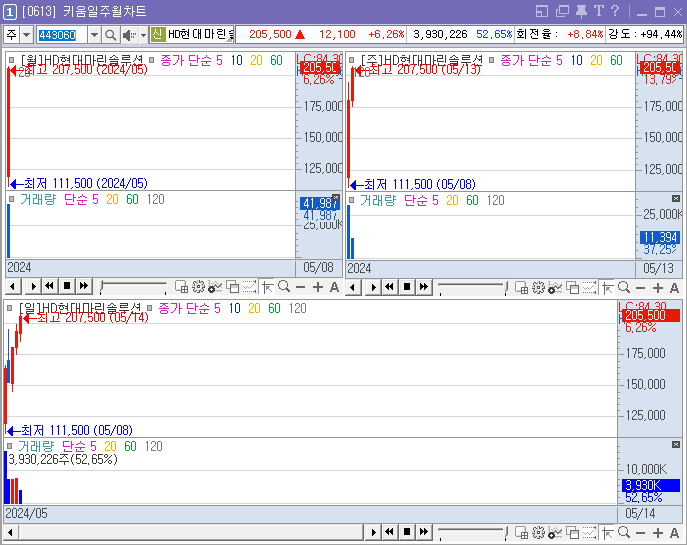This screenshot has height=545, width=687.
Task: Toggle crosshair cursor on daily chart
Action: coord(607,533)
